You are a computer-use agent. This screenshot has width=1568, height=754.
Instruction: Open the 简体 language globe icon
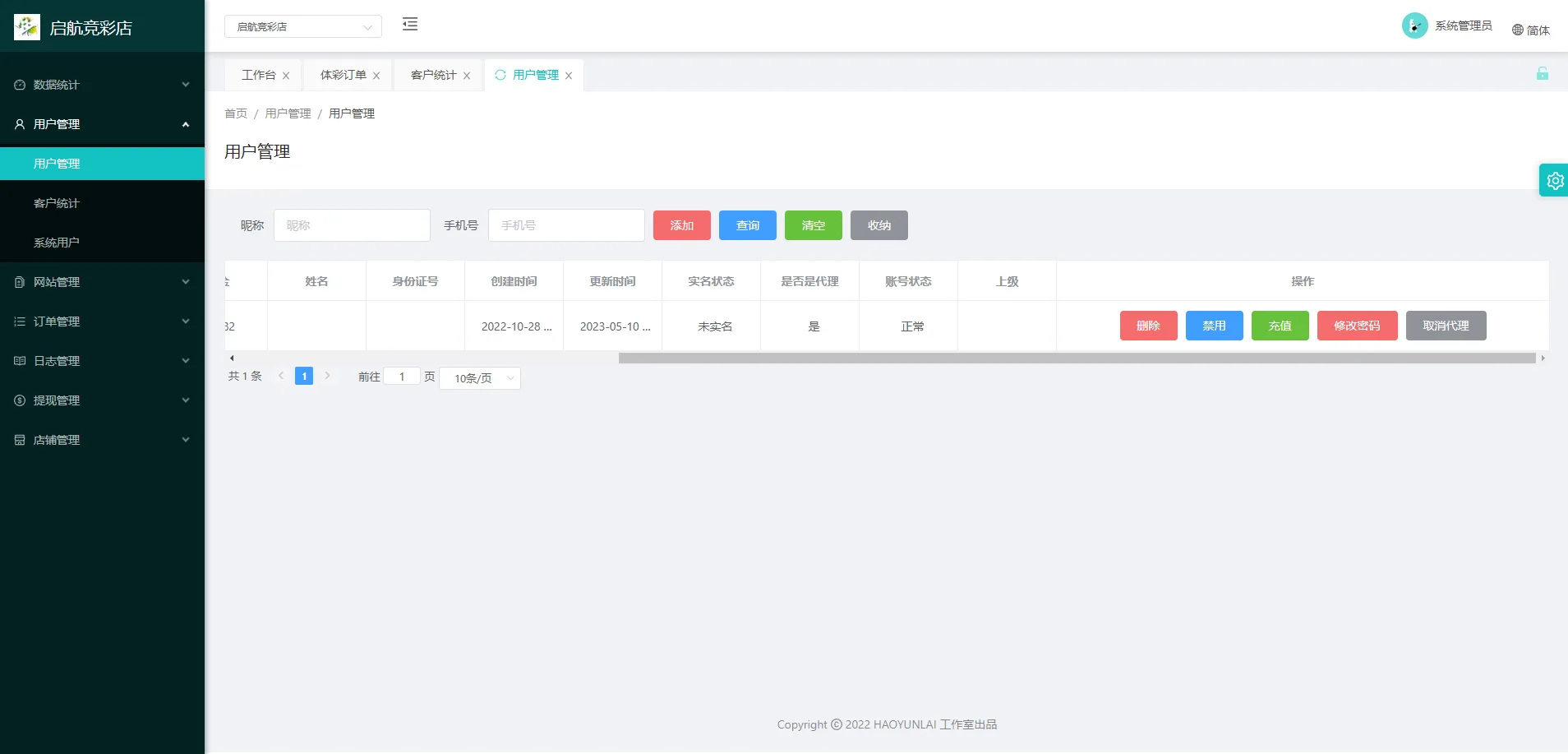point(1516,30)
